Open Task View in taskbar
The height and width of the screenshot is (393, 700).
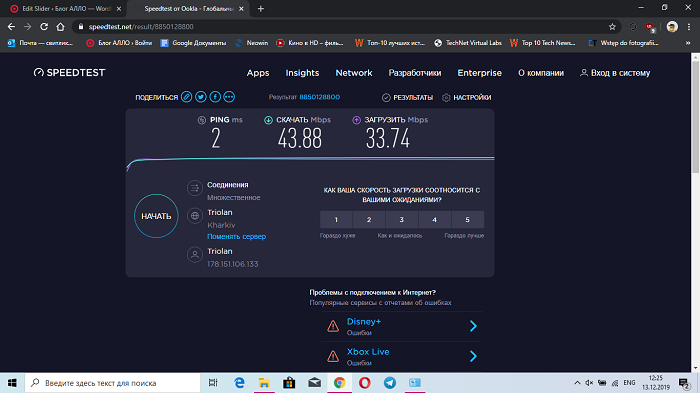tap(213, 383)
